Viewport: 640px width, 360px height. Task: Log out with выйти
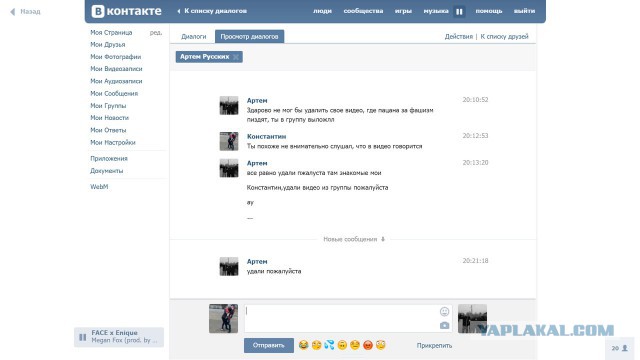(524, 11)
